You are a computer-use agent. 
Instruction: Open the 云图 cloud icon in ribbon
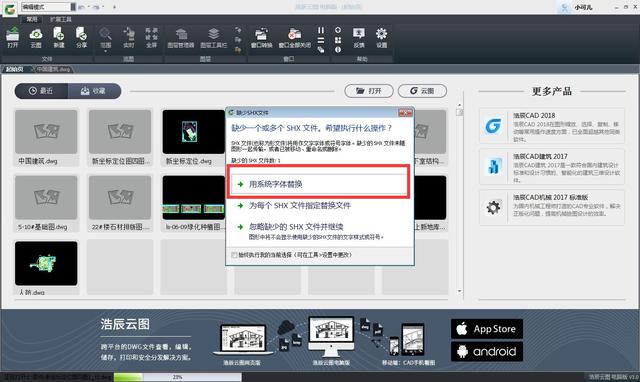36,38
